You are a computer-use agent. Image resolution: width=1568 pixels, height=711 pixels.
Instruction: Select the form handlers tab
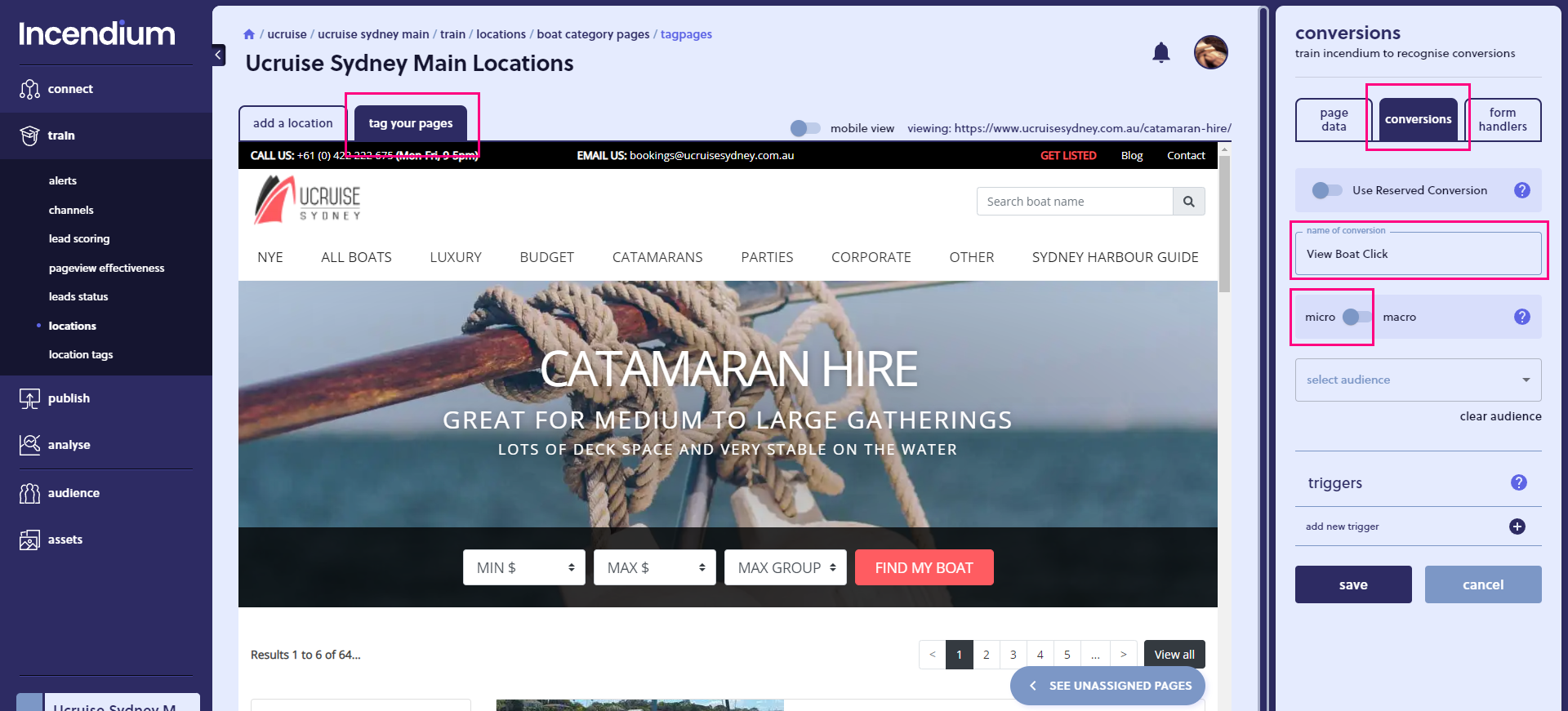tap(1503, 120)
